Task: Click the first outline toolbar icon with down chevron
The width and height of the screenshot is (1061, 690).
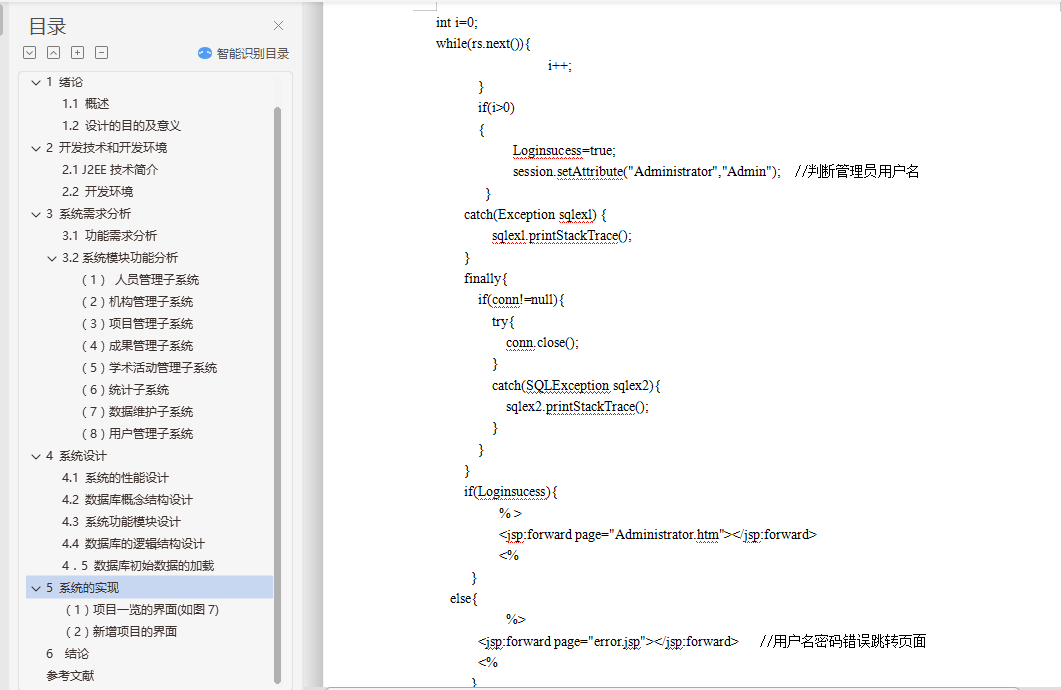Action: pos(30,53)
